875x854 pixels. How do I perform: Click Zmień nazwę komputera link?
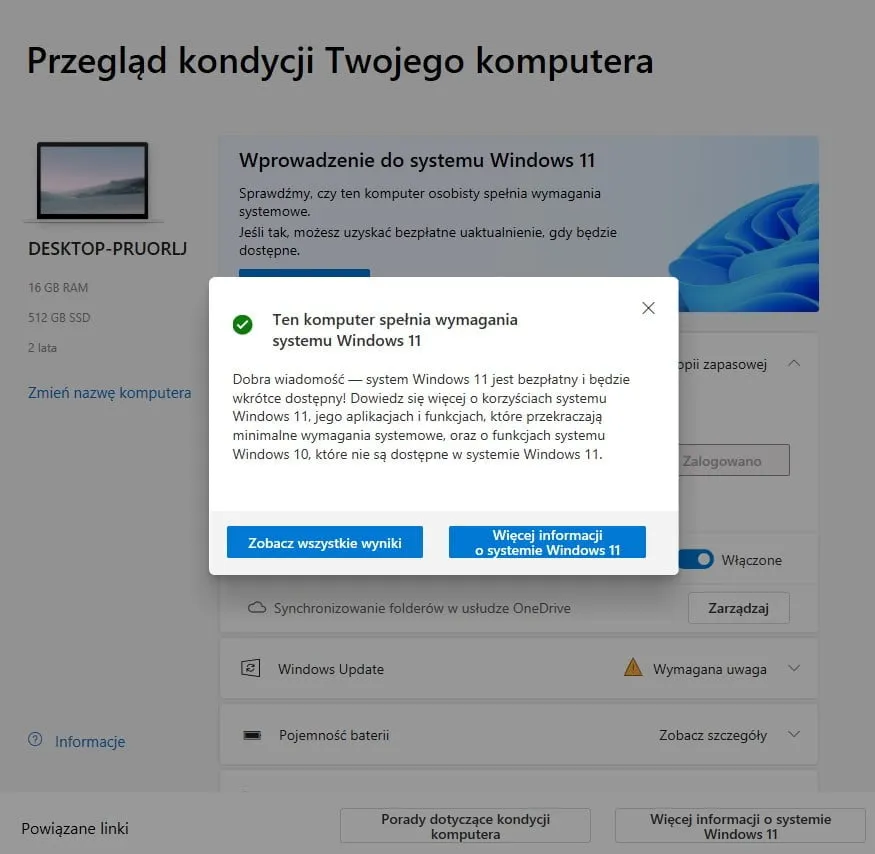(109, 393)
